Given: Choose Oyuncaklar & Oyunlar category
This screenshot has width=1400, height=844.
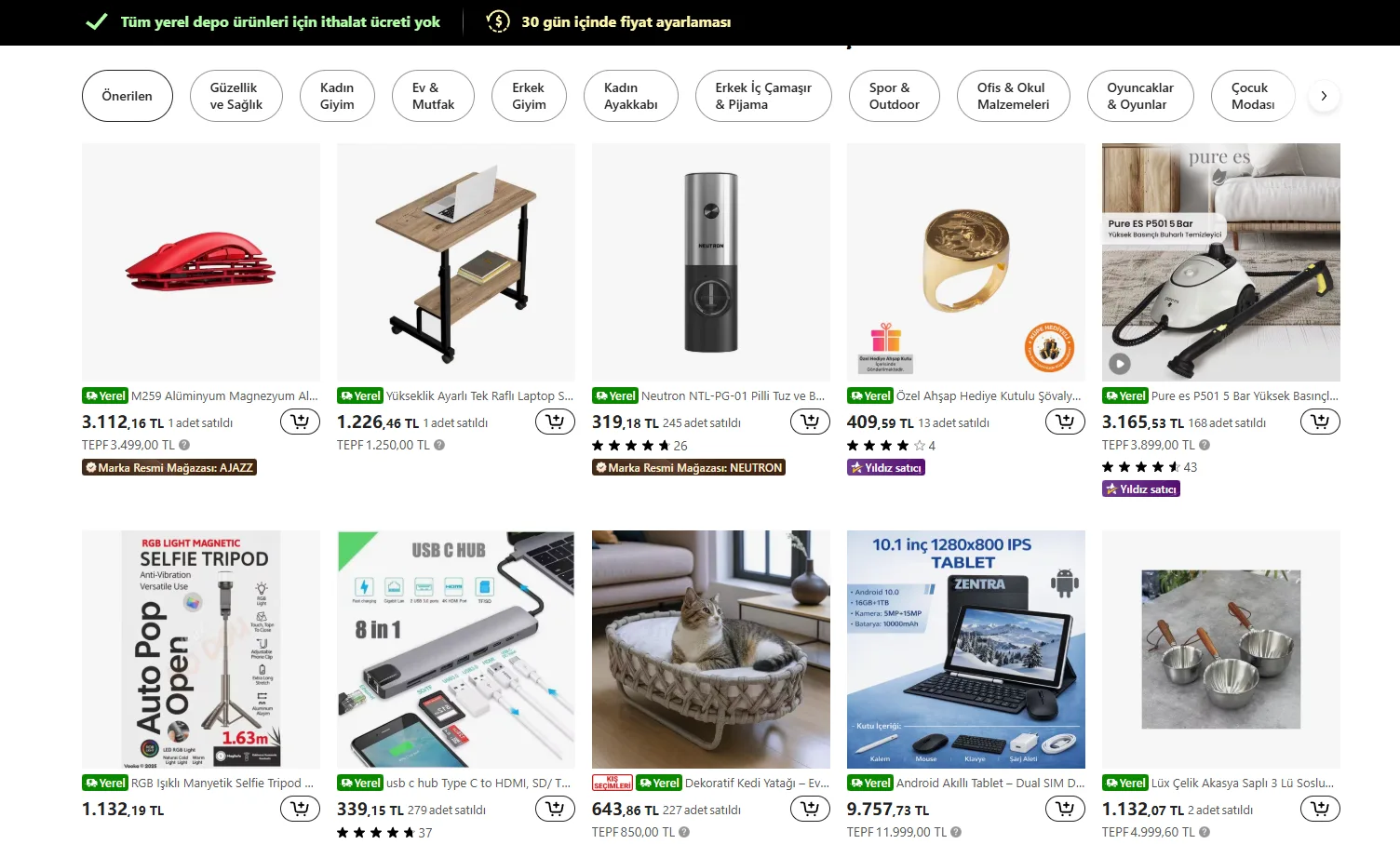Looking at the screenshot, I should [1140, 96].
